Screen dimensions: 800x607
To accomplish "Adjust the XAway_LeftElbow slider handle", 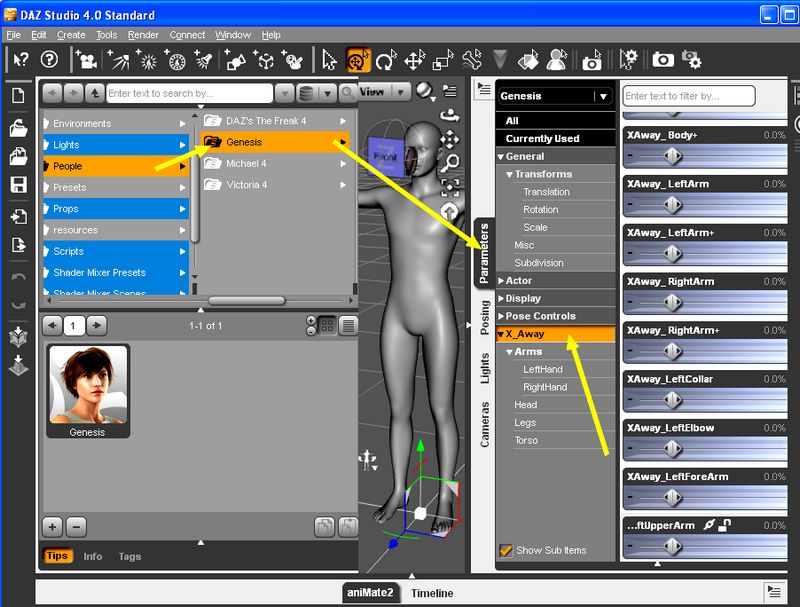I will click(672, 449).
